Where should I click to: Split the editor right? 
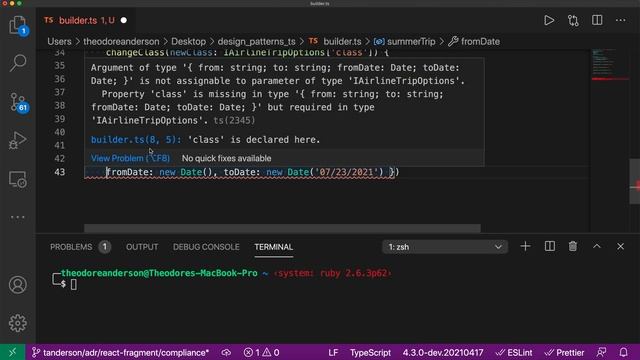click(597, 20)
